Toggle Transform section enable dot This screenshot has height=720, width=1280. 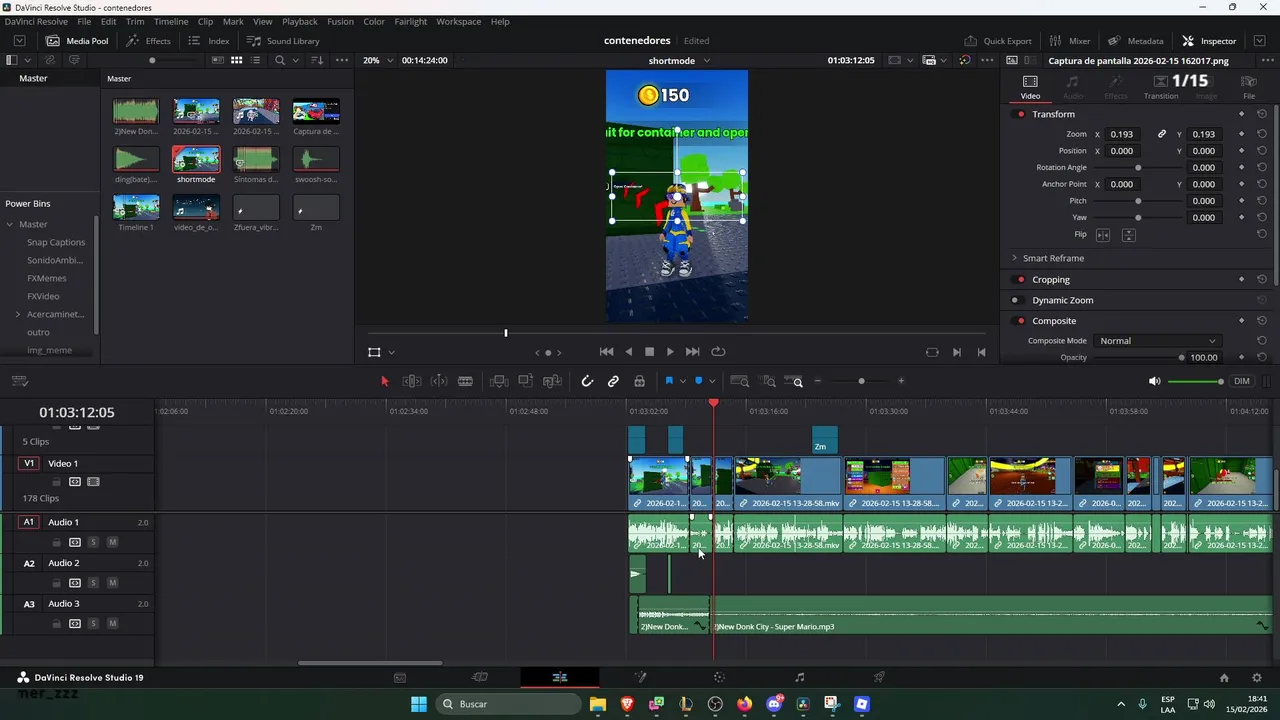1020,114
